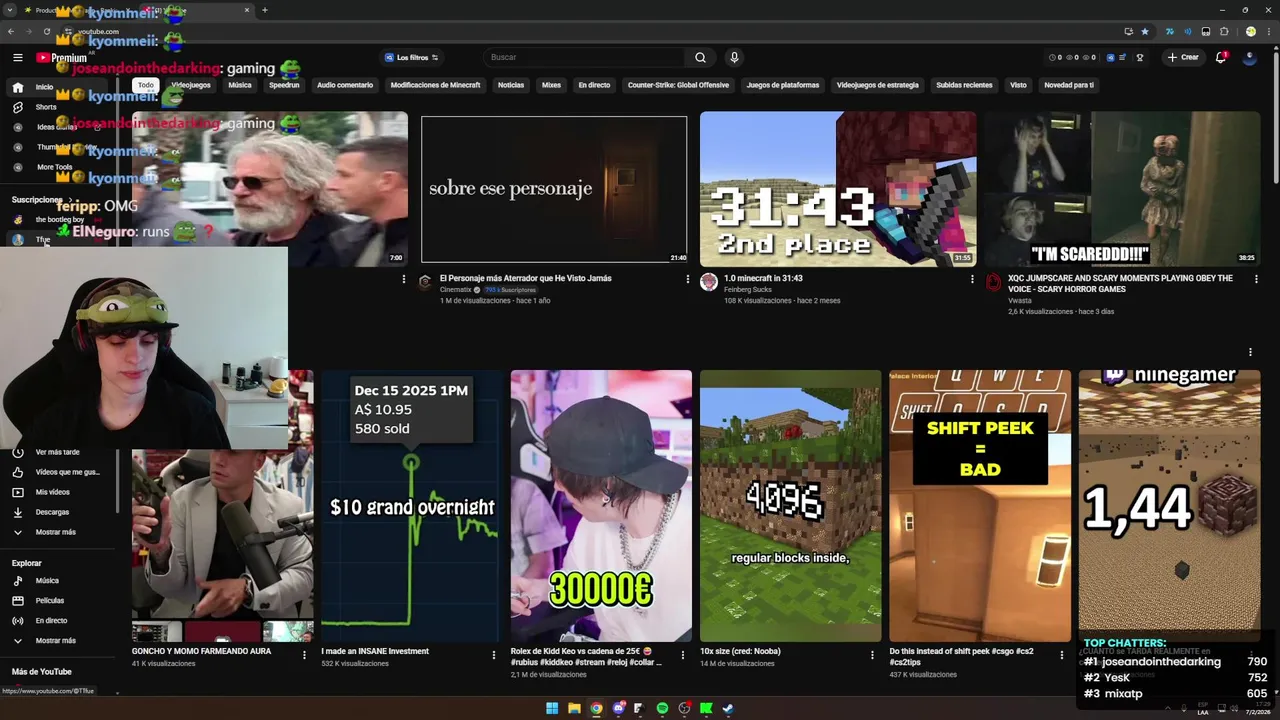The width and height of the screenshot is (1280, 720).
Task: Reload the page in Chrome
Action: click(x=46, y=31)
